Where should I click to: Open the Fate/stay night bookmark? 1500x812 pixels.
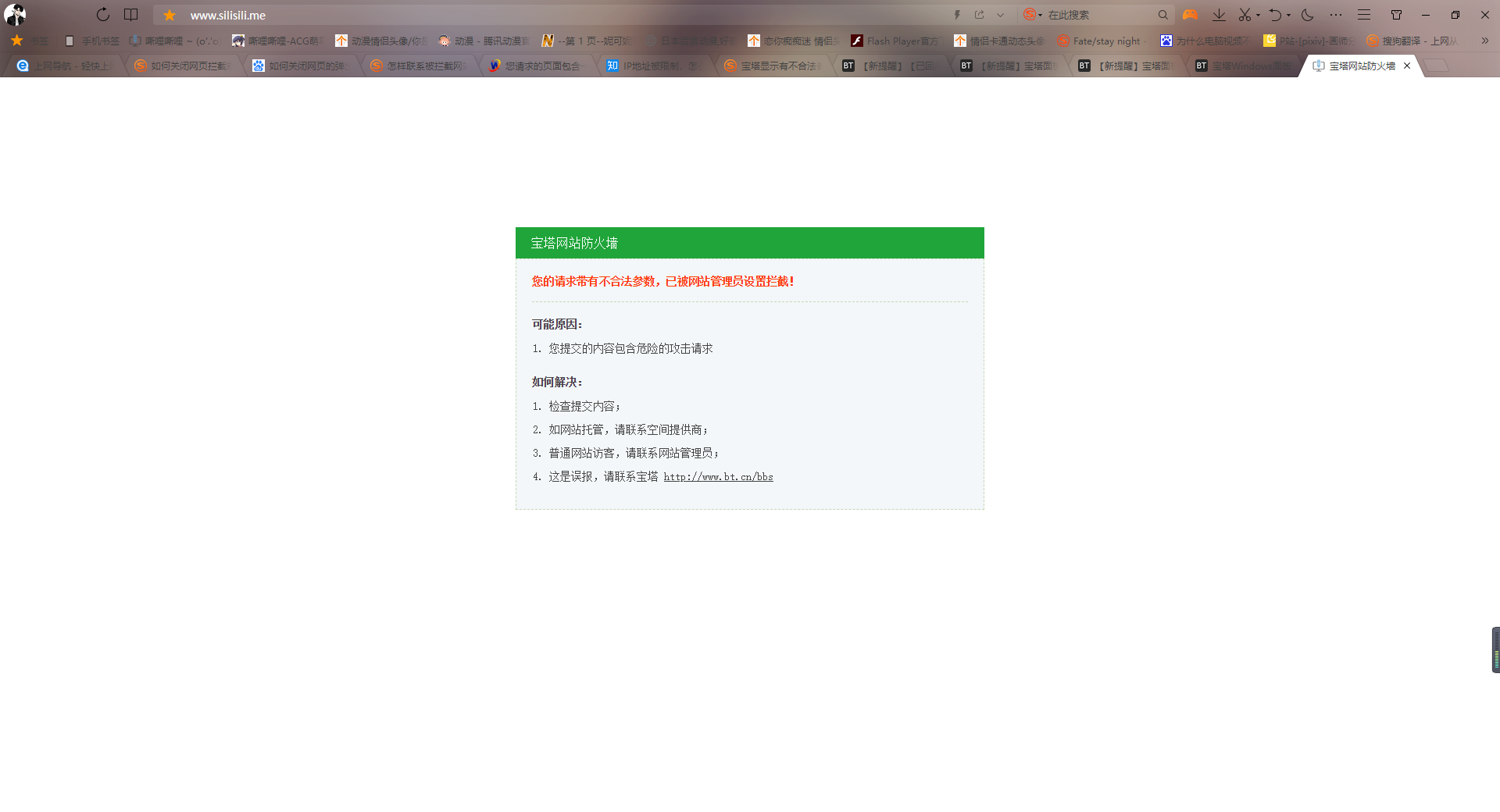(1102, 41)
